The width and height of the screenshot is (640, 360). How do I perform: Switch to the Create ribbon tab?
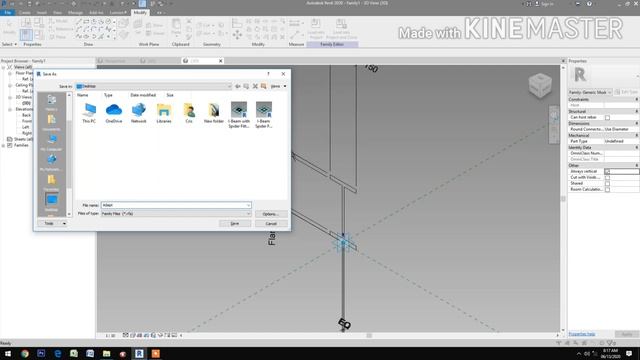[x=24, y=13]
